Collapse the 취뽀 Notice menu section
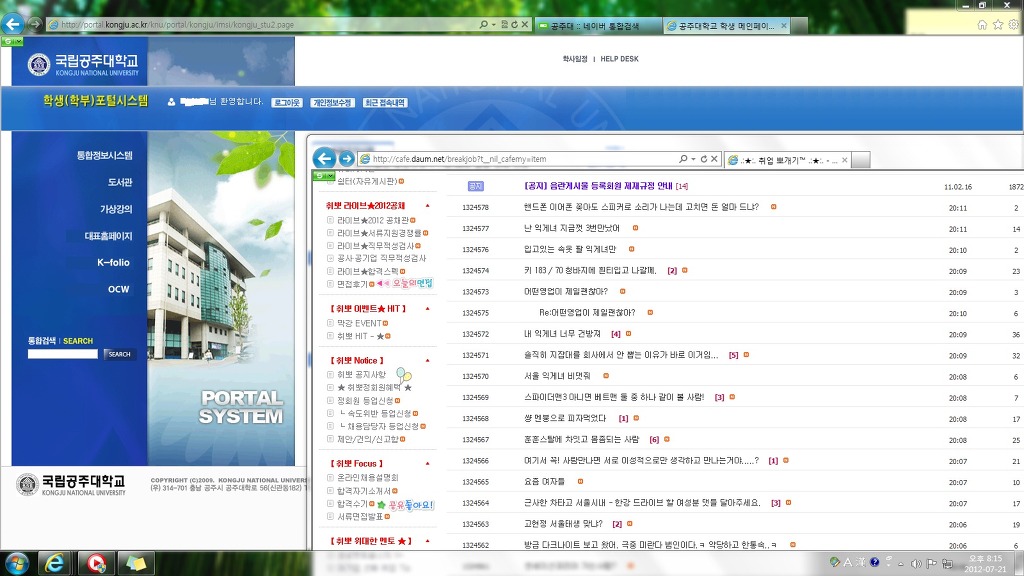 click(428, 360)
